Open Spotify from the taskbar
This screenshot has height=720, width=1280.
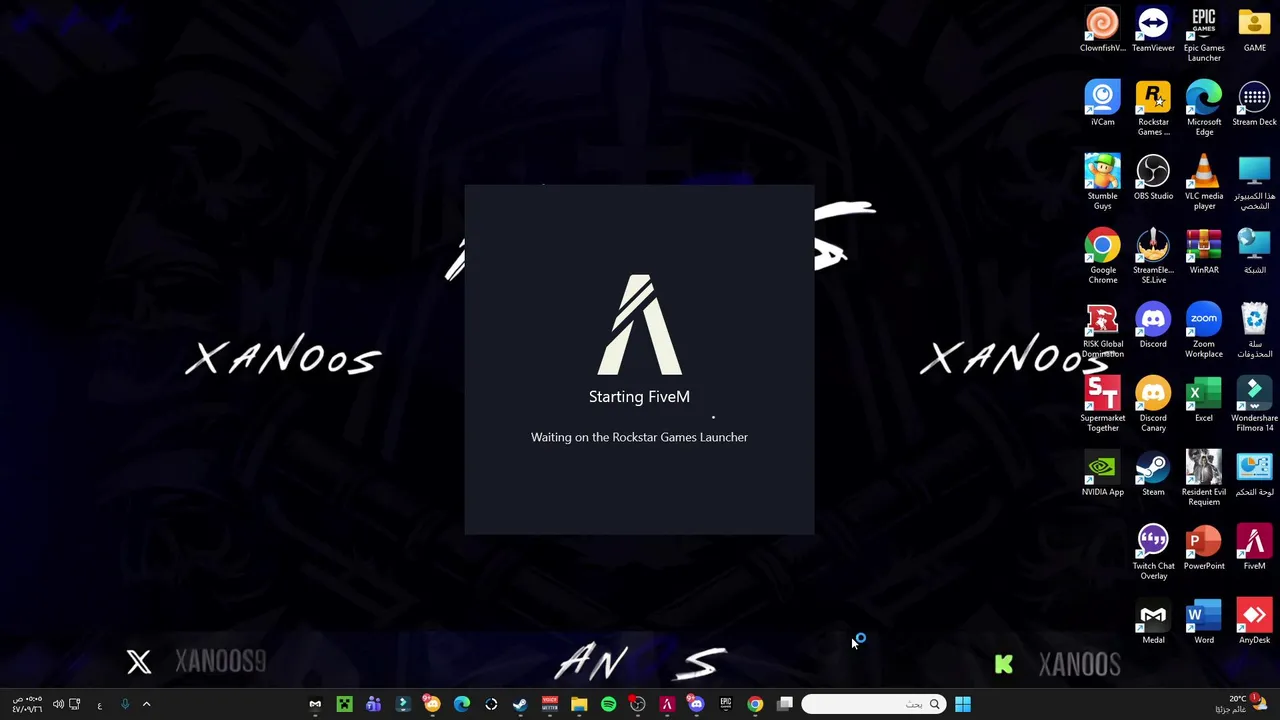coord(608,704)
